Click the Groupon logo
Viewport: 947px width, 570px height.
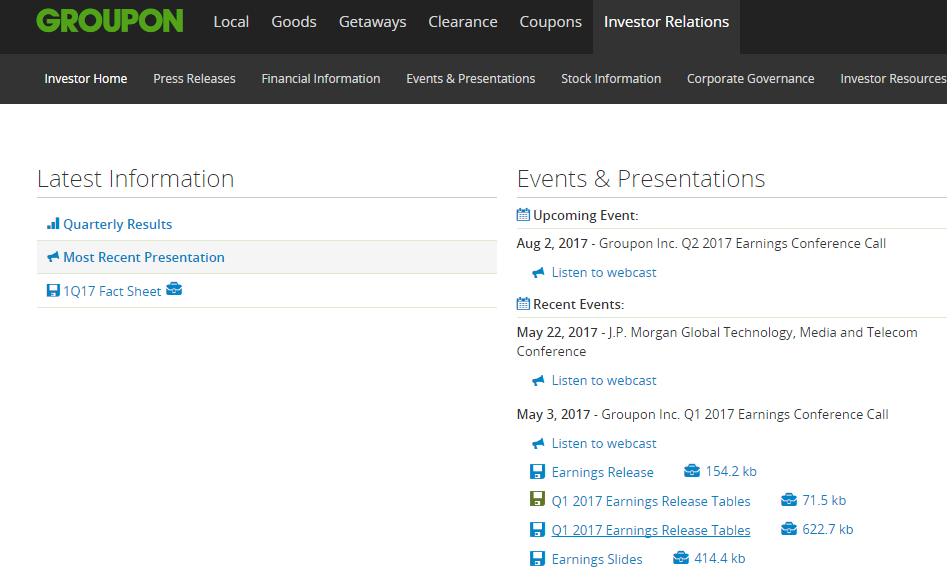coord(109,21)
